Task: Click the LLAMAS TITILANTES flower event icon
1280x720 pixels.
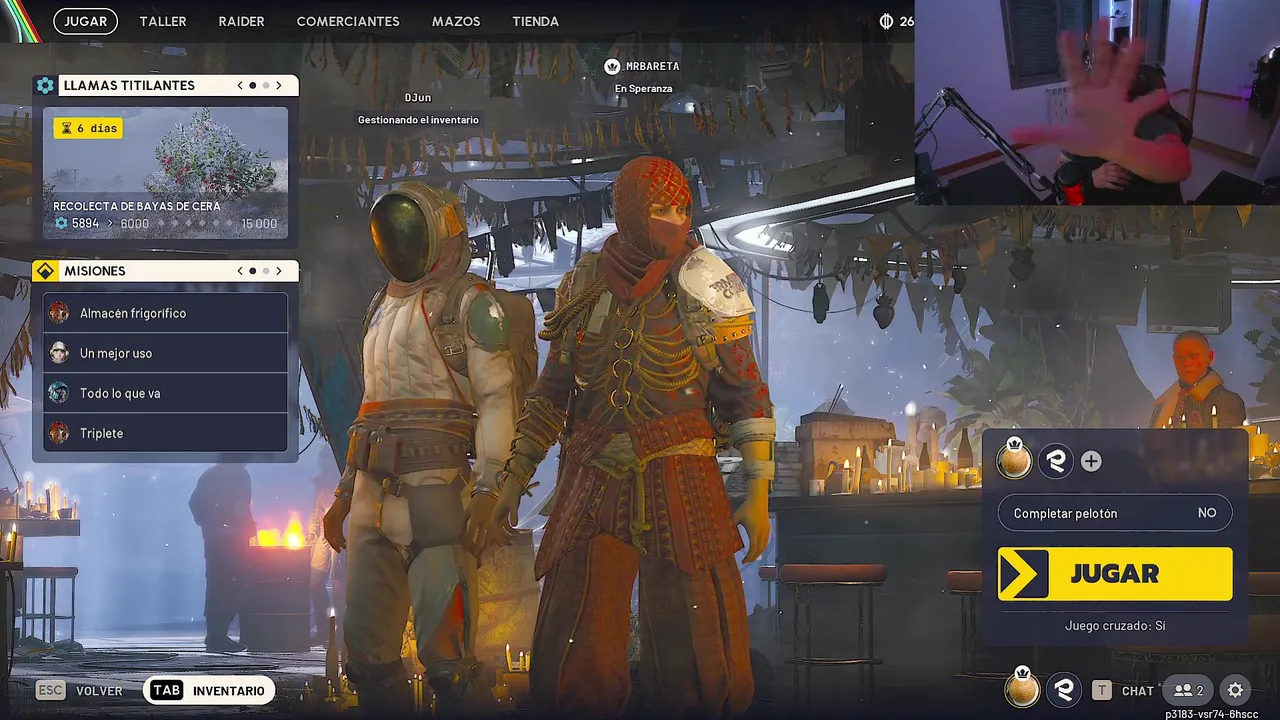Action: coord(45,85)
